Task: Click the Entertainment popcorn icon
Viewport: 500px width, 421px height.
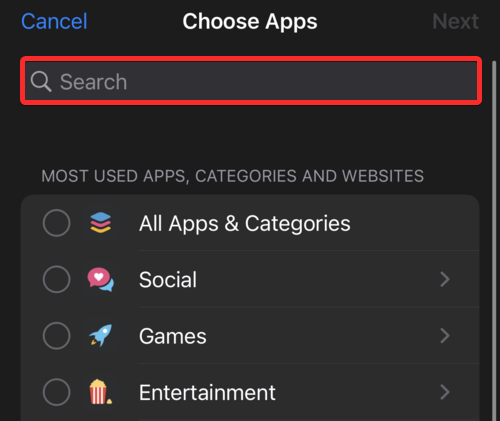Action: coord(100,392)
